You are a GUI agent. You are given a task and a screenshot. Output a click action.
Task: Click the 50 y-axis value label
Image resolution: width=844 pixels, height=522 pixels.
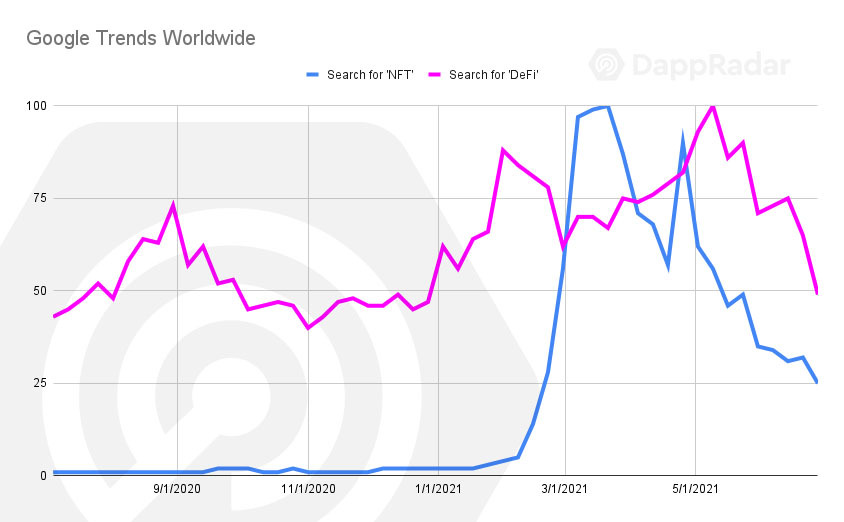pos(40,291)
